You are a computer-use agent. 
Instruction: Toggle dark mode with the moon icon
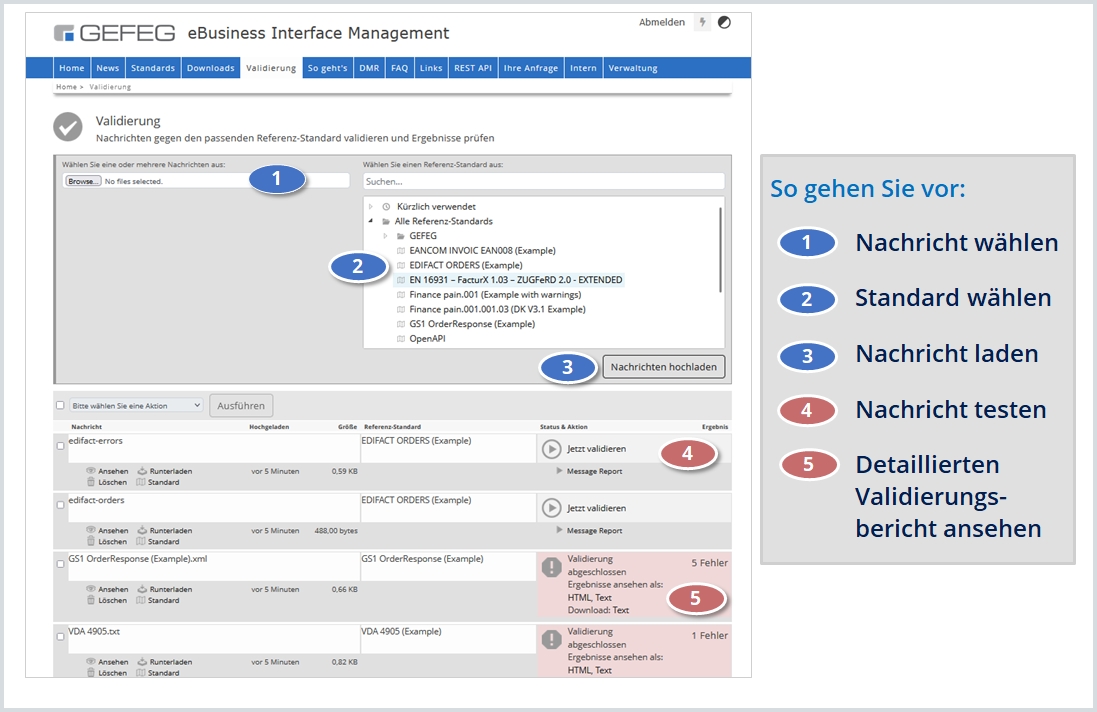723,22
